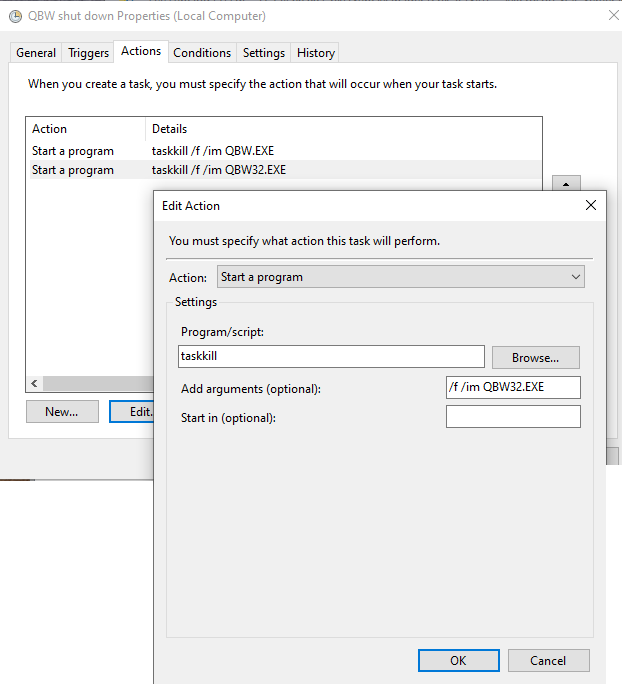View the History tab
Screen dimensions: 622x684
click(316, 53)
